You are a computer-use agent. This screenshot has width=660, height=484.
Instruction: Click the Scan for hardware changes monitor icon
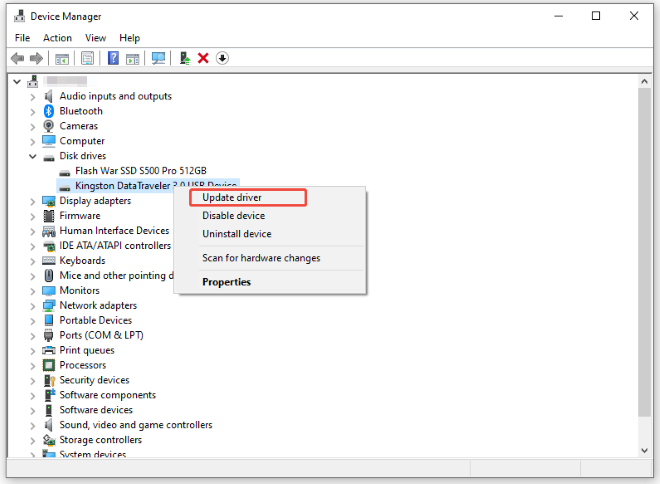point(158,58)
